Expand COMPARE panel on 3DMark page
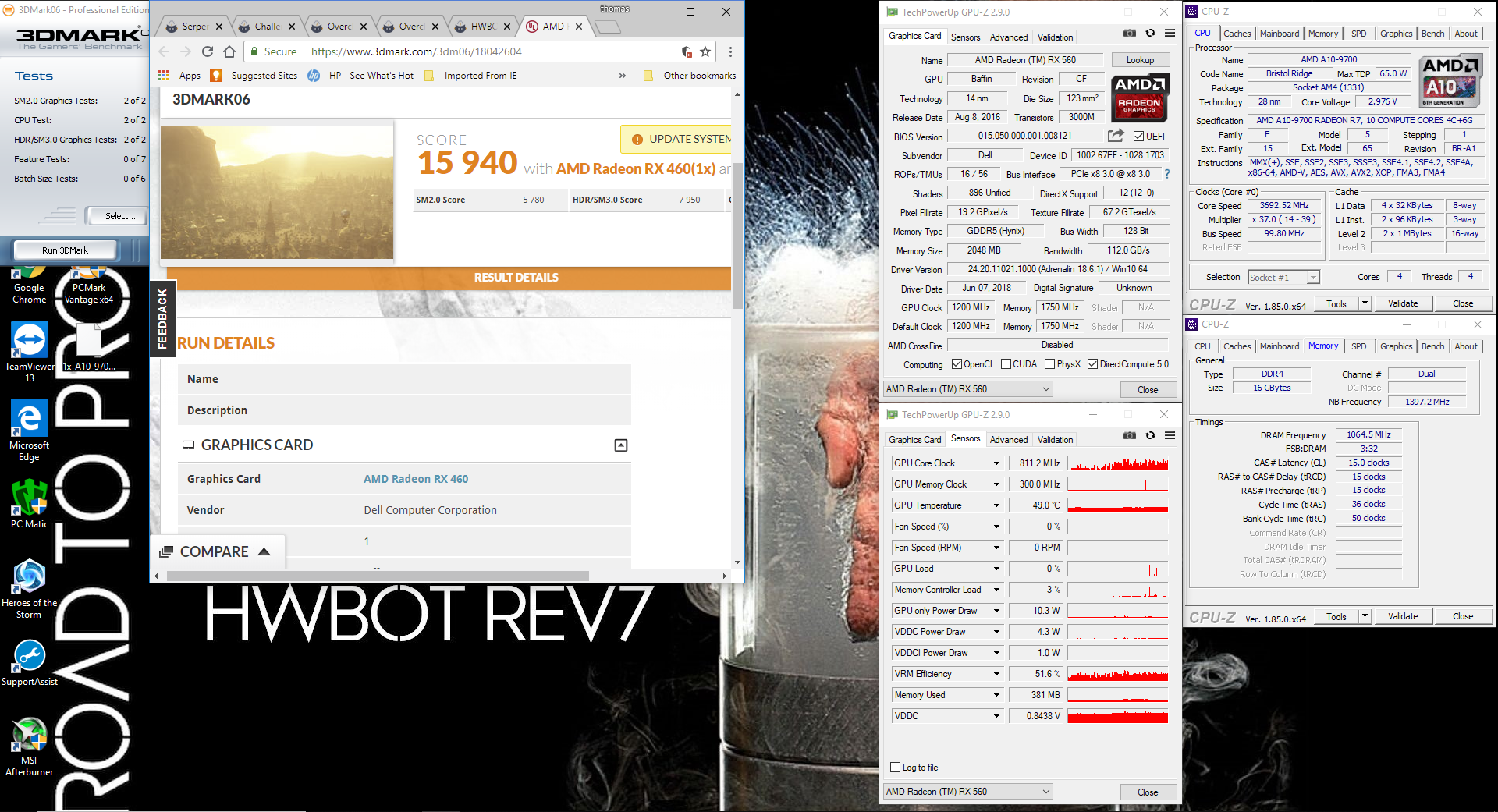 pyautogui.click(x=218, y=551)
